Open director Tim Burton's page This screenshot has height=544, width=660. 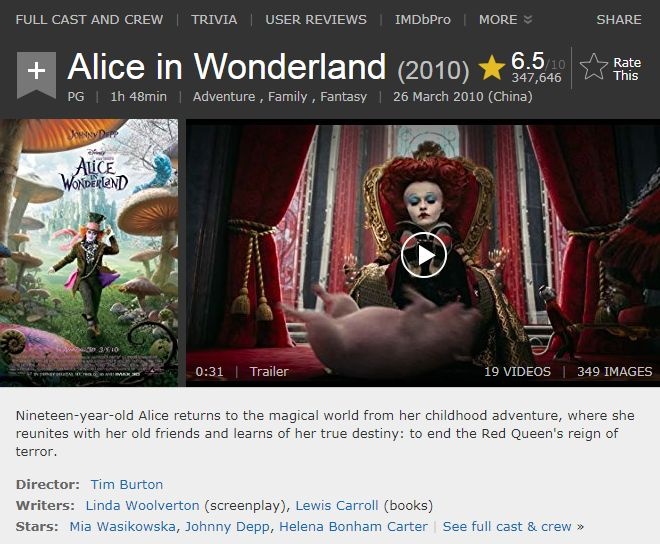point(127,484)
